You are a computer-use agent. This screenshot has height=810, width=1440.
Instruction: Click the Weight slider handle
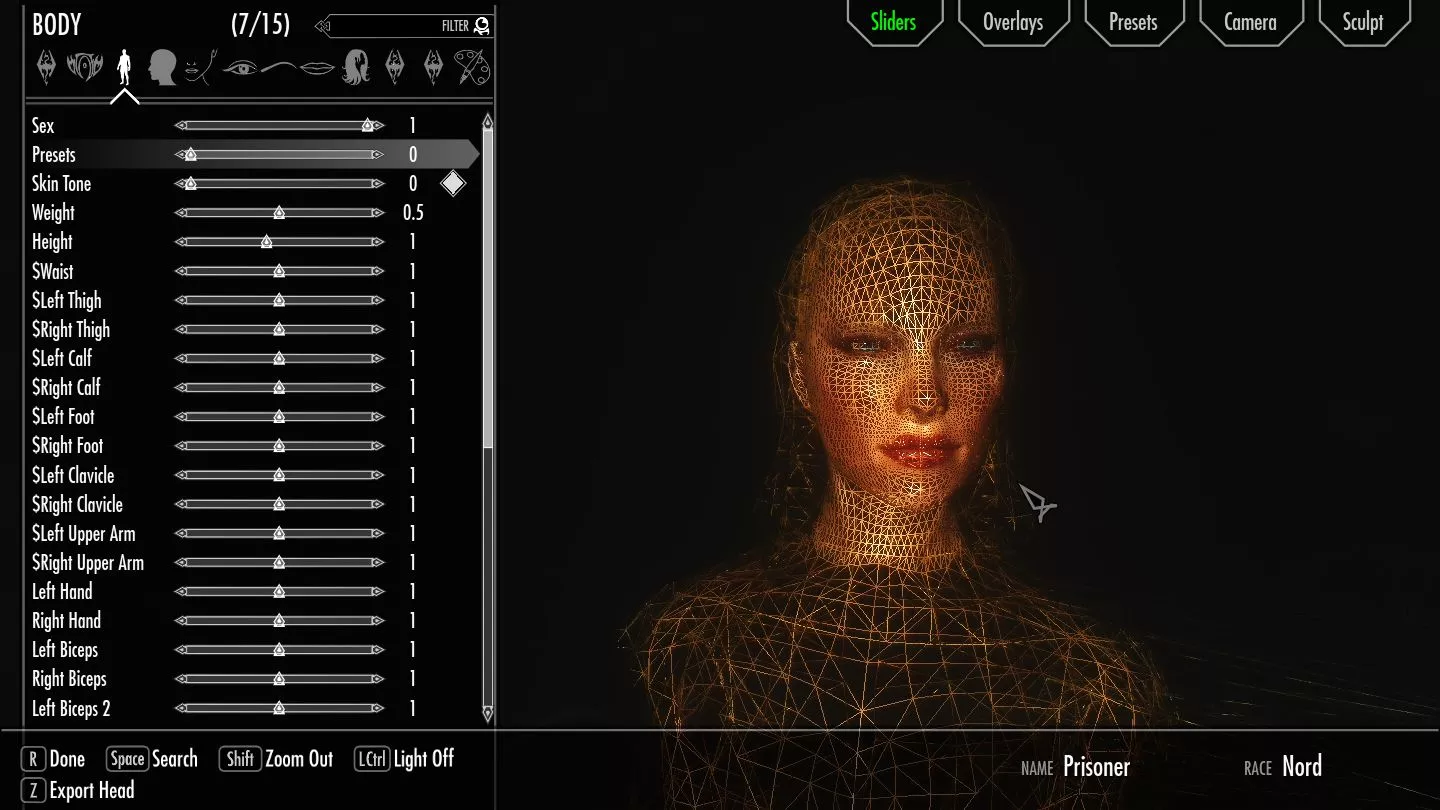(x=279, y=213)
